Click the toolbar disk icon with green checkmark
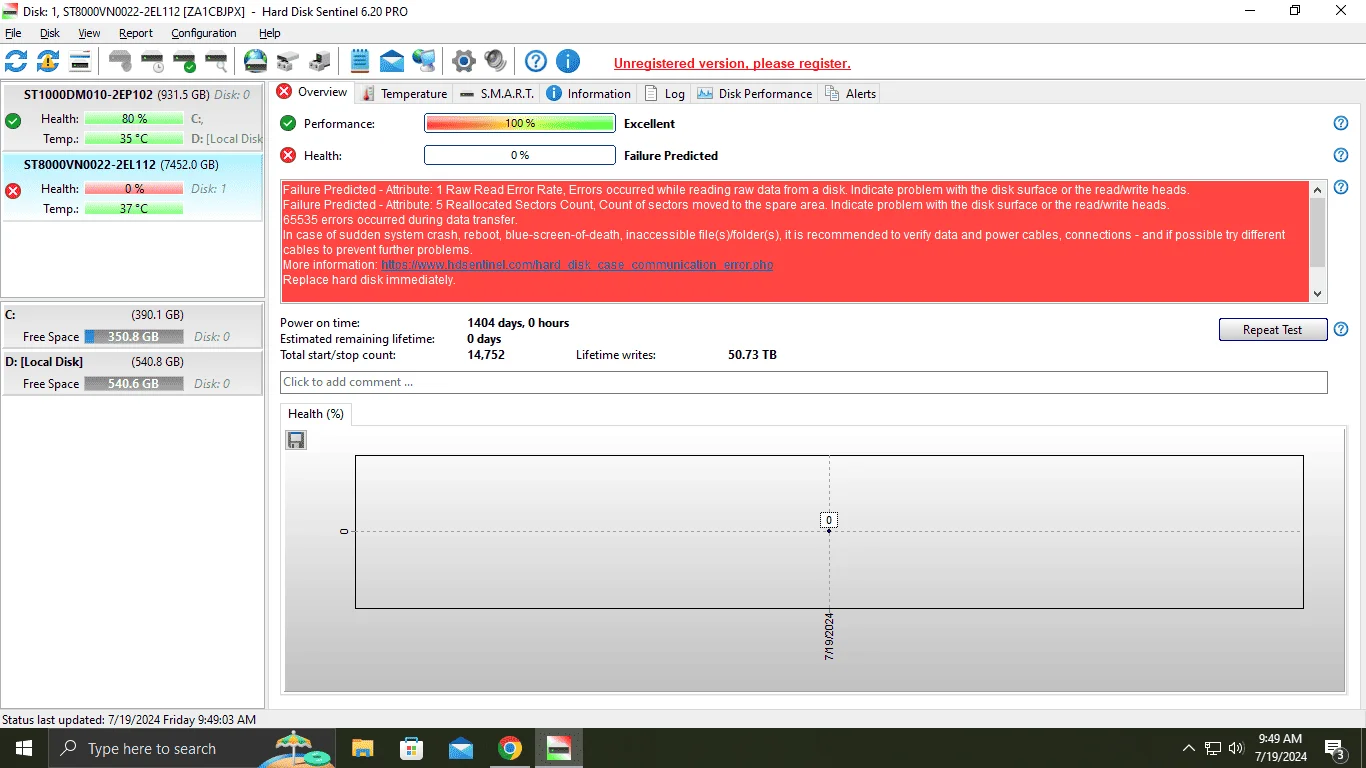This screenshot has width=1366, height=768. pyautogui.click(x=184, y=62)
